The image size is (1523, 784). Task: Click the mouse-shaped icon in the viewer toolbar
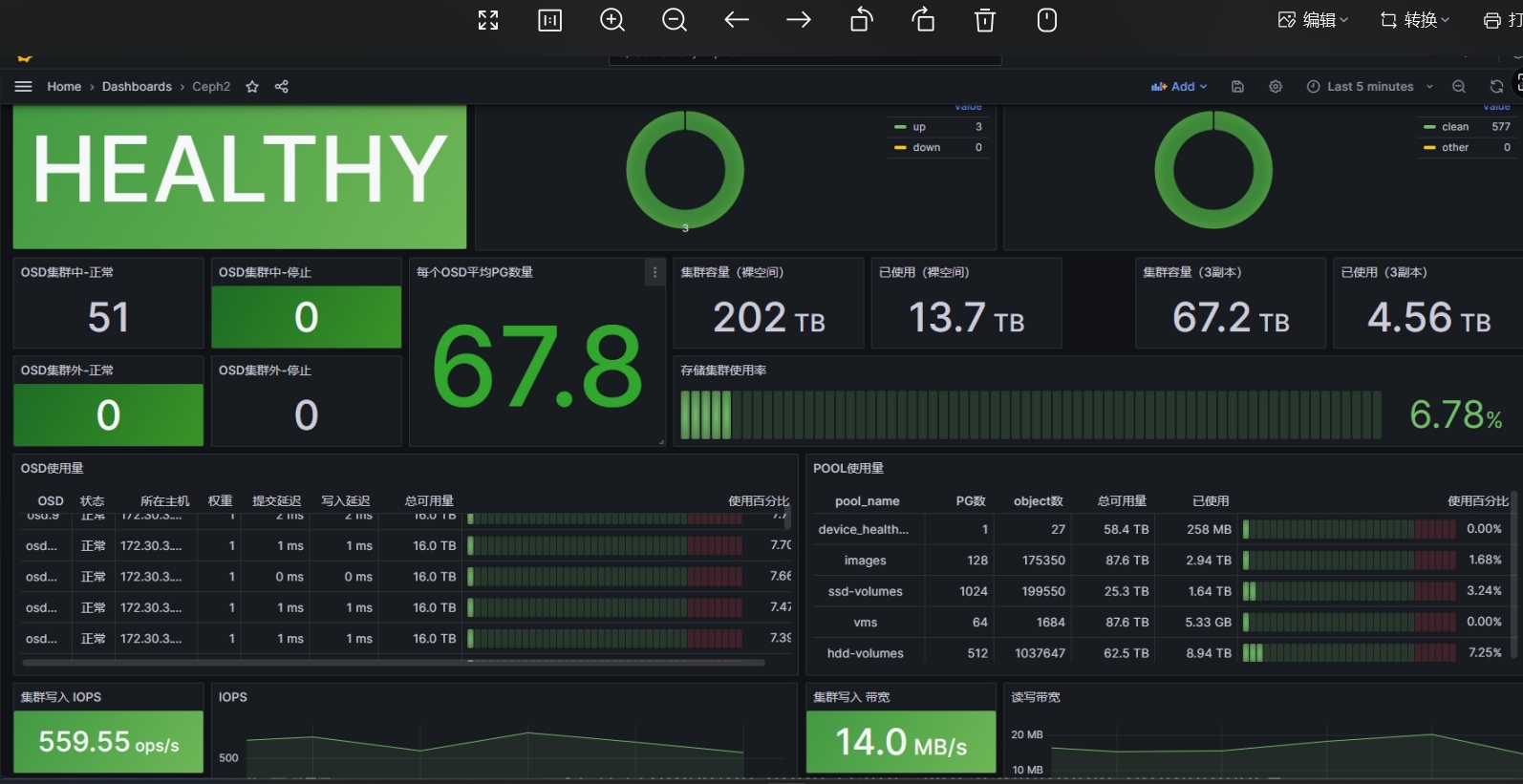[x=1047, y=20]
